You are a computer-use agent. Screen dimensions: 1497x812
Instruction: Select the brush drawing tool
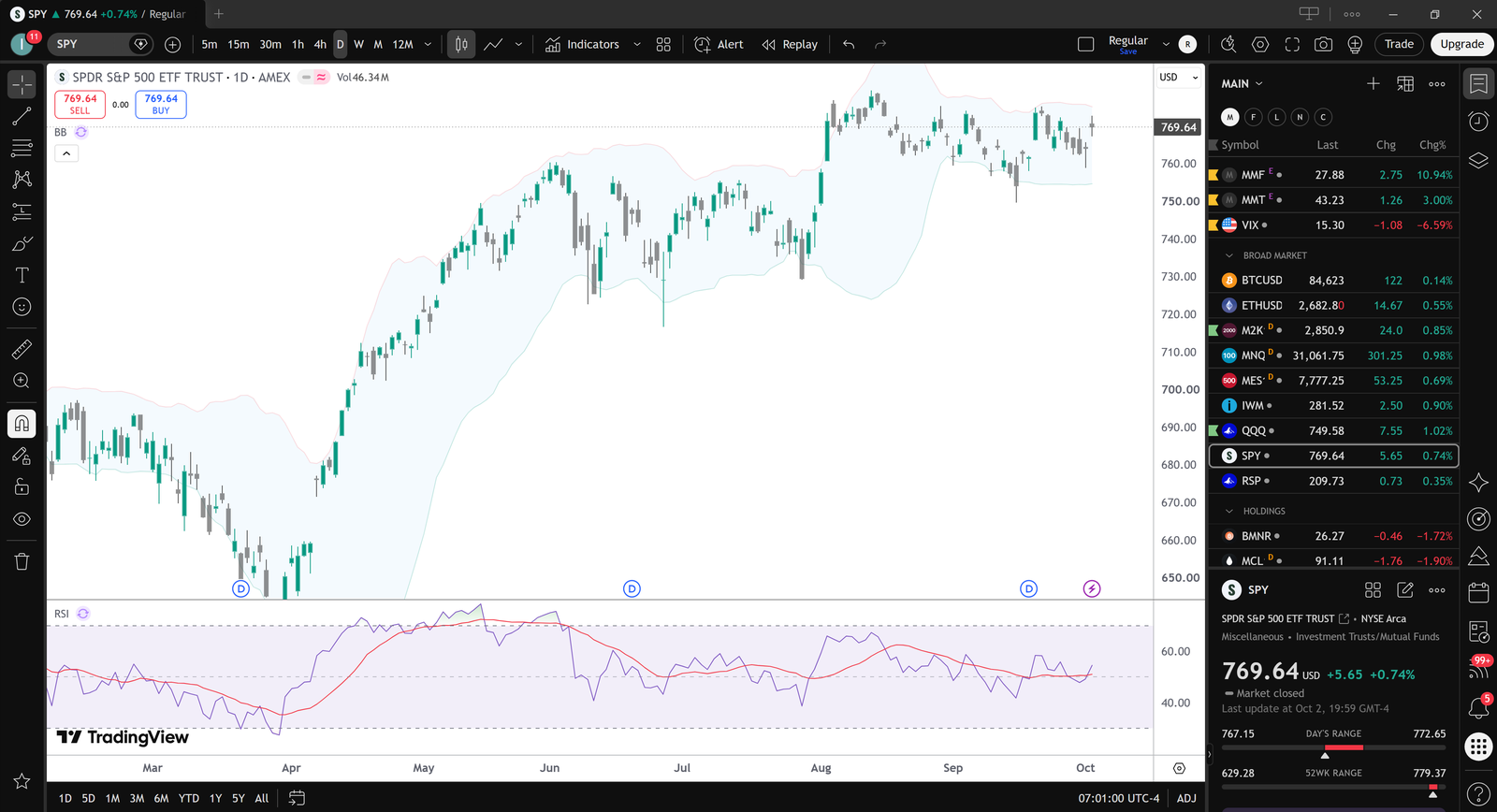tap(22, 244)
